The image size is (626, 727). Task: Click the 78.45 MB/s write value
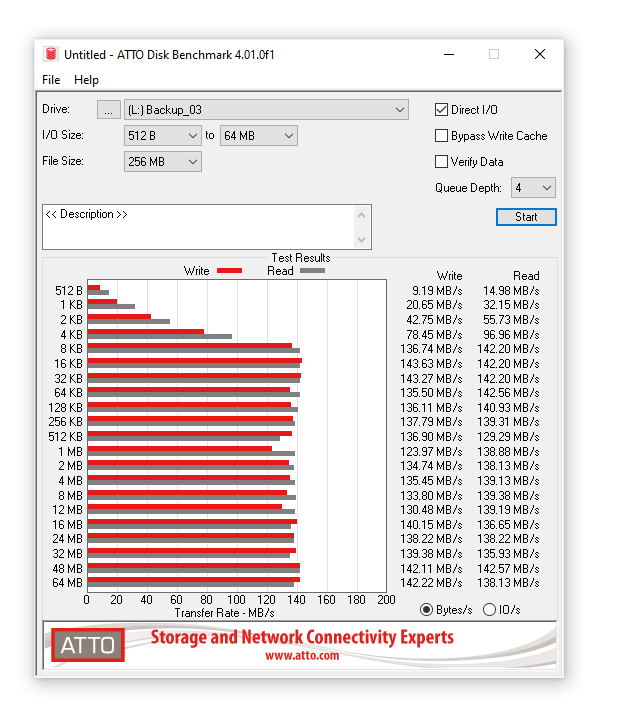pos(434,335)
